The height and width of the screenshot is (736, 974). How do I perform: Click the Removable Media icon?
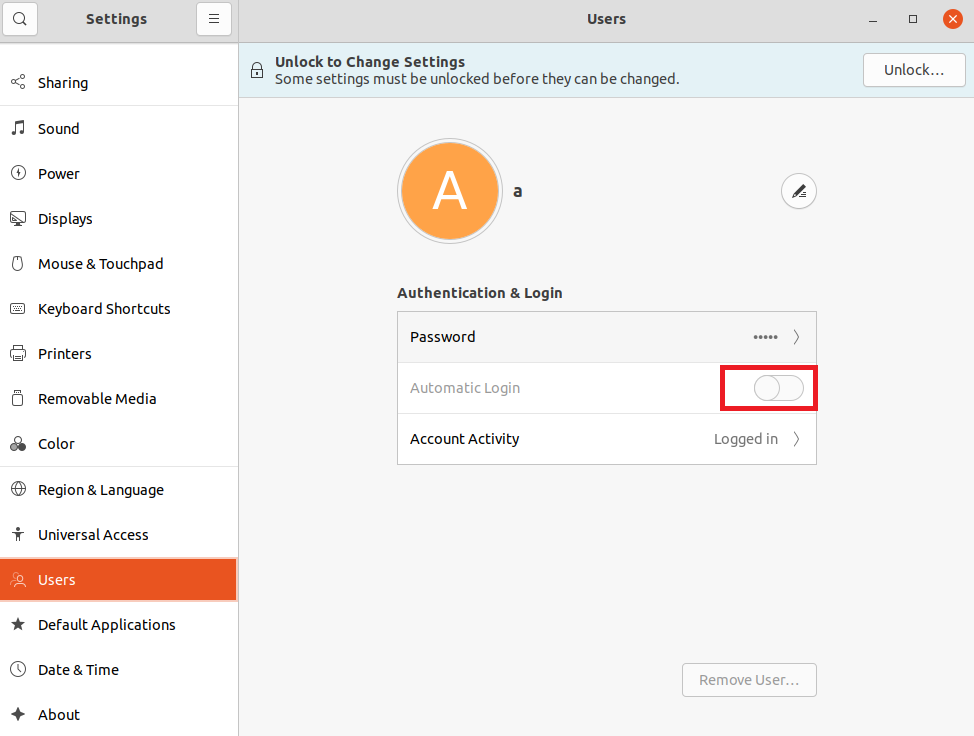17,398
